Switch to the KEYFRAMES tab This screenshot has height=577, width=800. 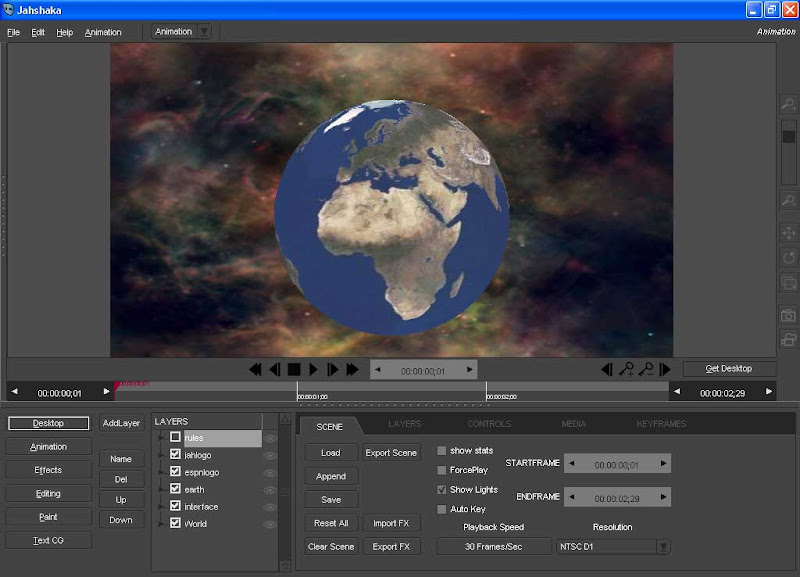coord(661,424)
